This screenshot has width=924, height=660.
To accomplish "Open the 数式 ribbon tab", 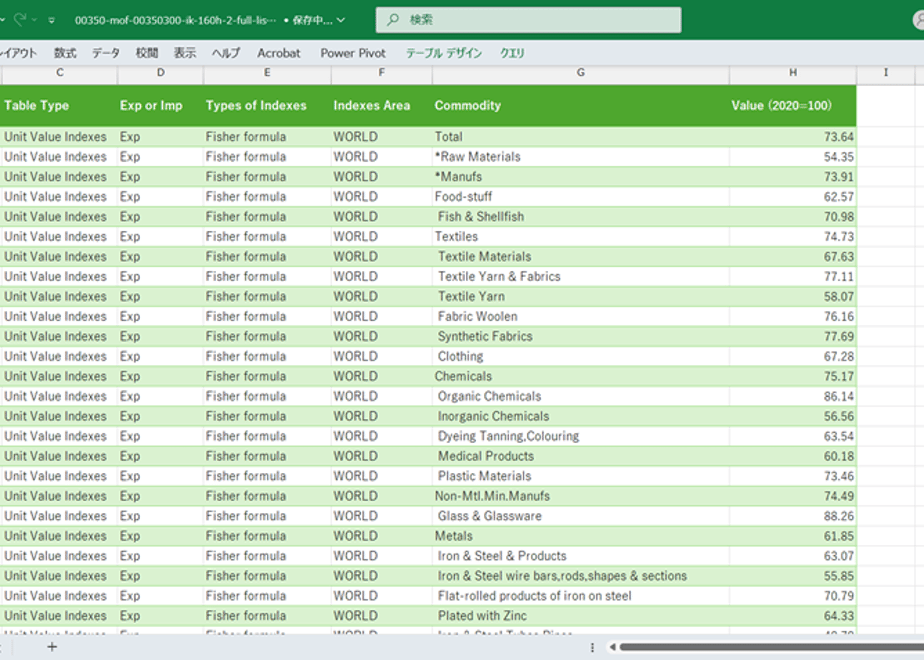I will [x=65, y=53].
